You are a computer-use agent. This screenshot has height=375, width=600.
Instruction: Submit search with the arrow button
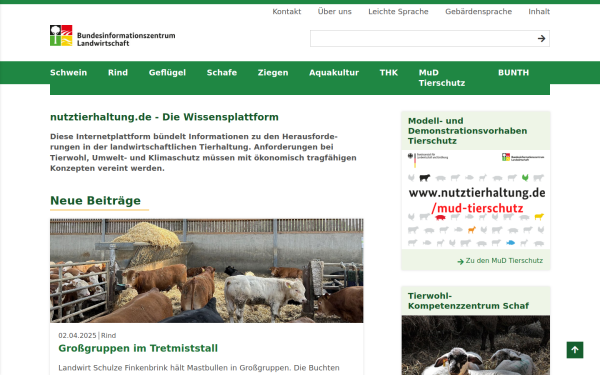coord(541,39)
